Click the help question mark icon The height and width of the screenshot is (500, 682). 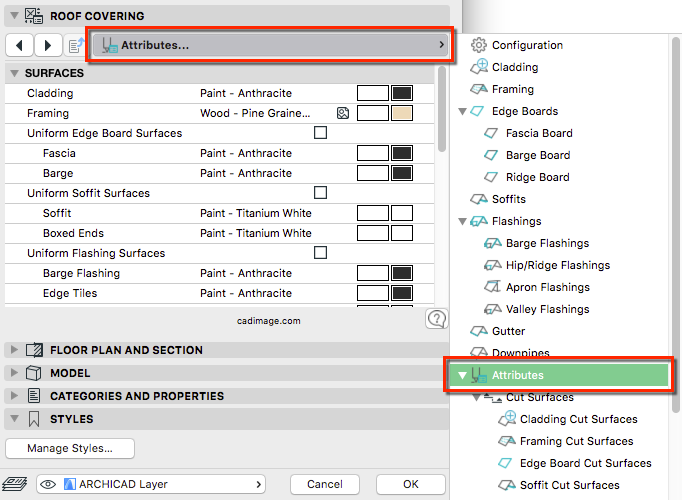click(x=436, y=319)
